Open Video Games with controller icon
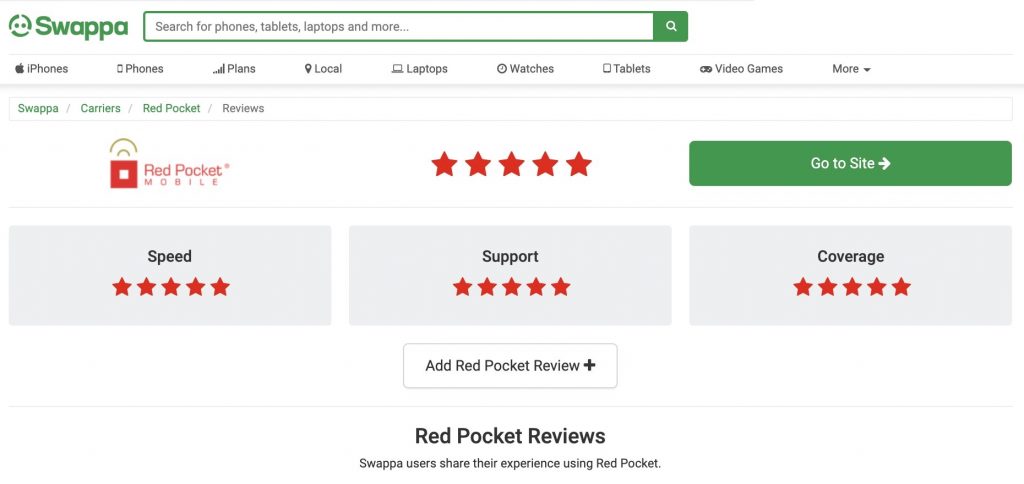Screen dimensions: 1024x484 point(741,69)
